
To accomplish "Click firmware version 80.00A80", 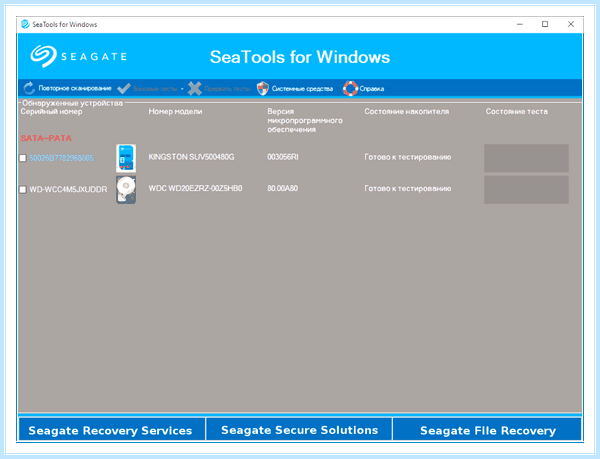I will [x=282, y=189].
